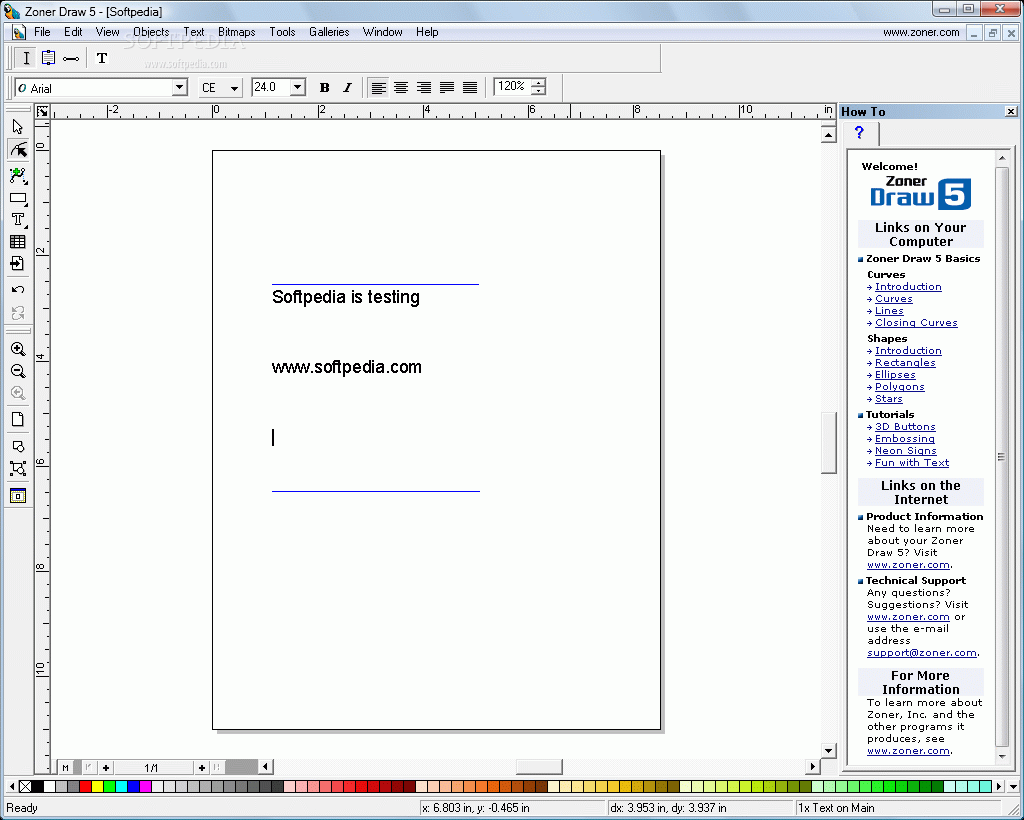Open the Closing Curves link
Viewport: 1024px width, 820px height.
click(916, 323)
